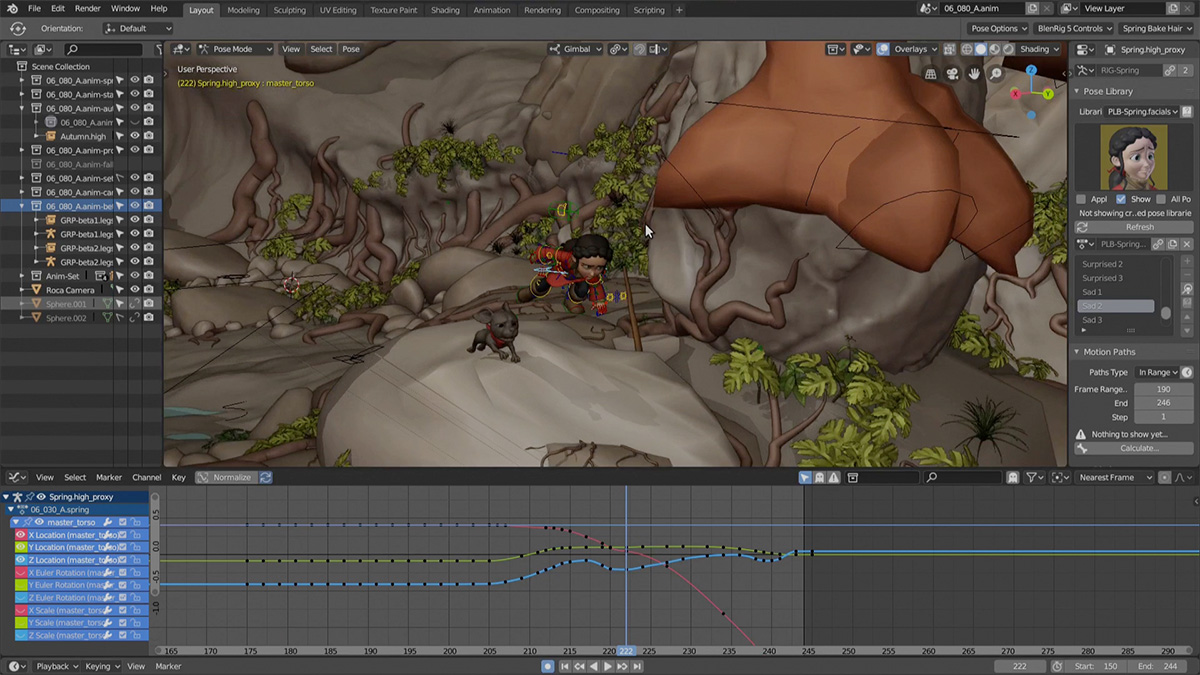The height and width of the screenshot is (675, 1200).
Task: Click the Refresh button in Pose Library
Action: pyautogui.click(x=1134, y=227)
